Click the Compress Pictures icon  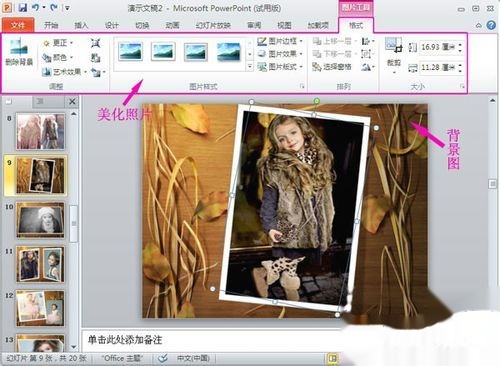click(95, 43)
